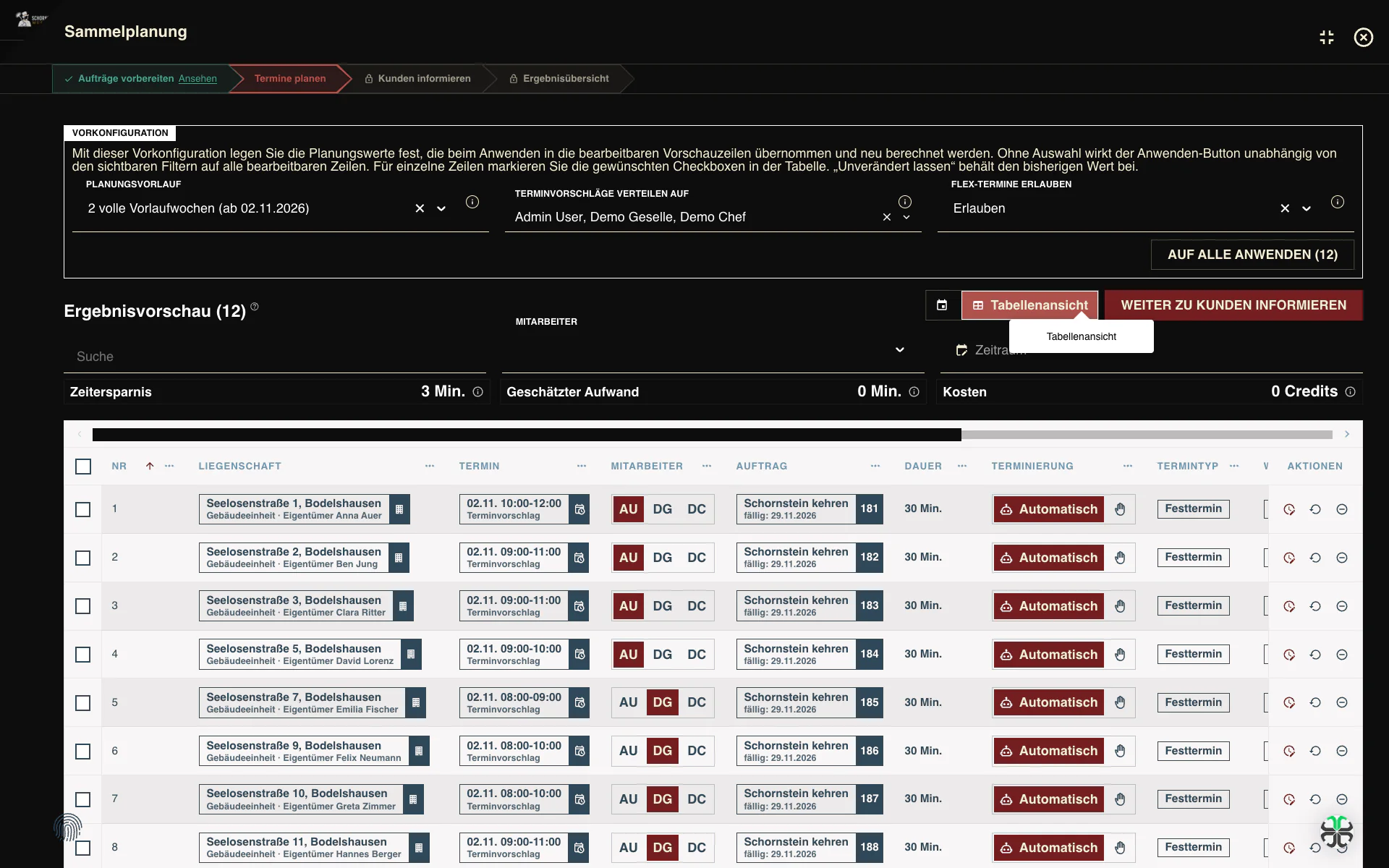This screenshot has width=1389, height=868.
Task: Click info icon beside Kosten Credits
Action: click(1351, 392)
